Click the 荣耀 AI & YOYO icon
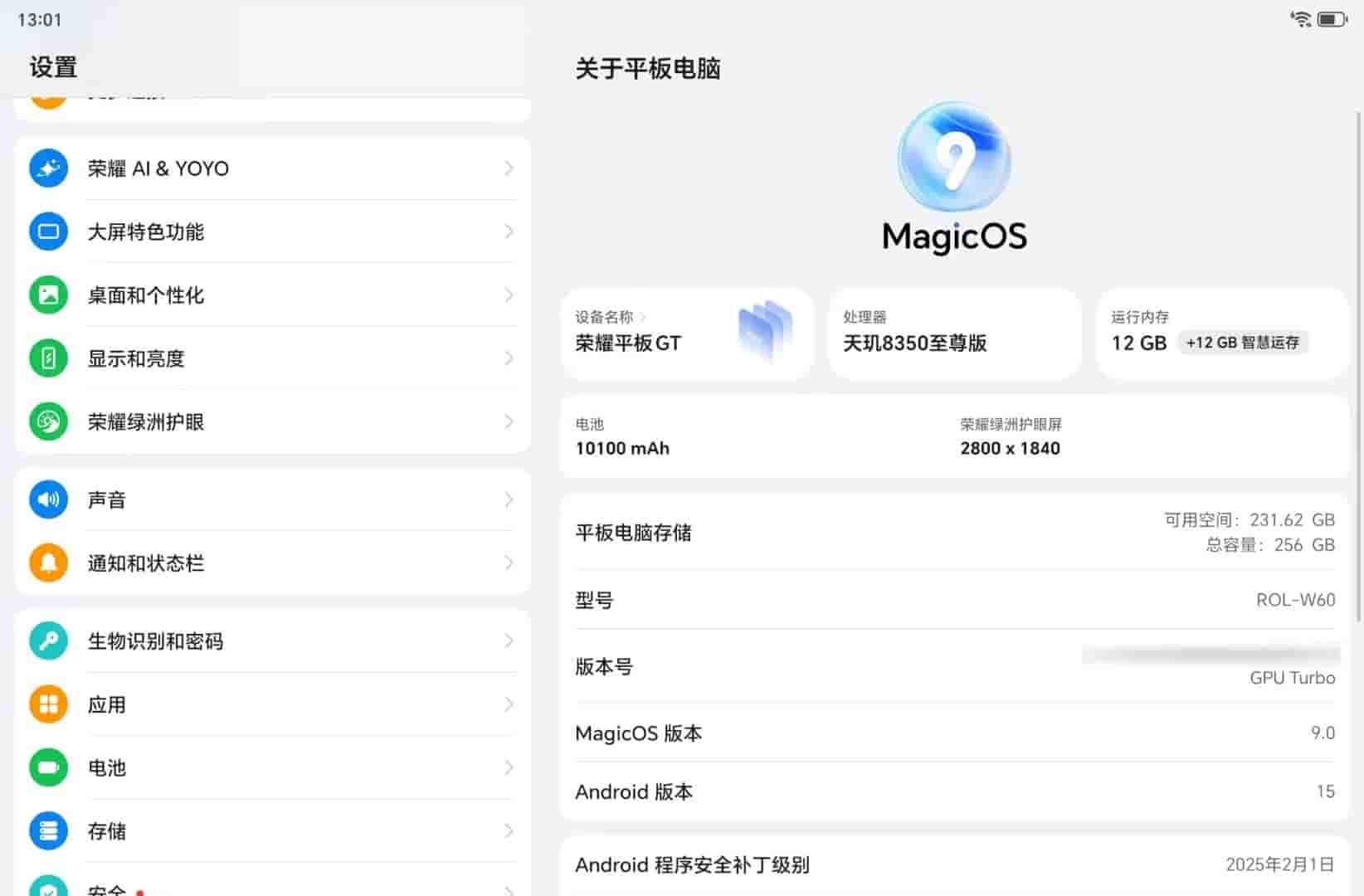The width and height of the screenshot is (1364, 896). click(48, 168)
